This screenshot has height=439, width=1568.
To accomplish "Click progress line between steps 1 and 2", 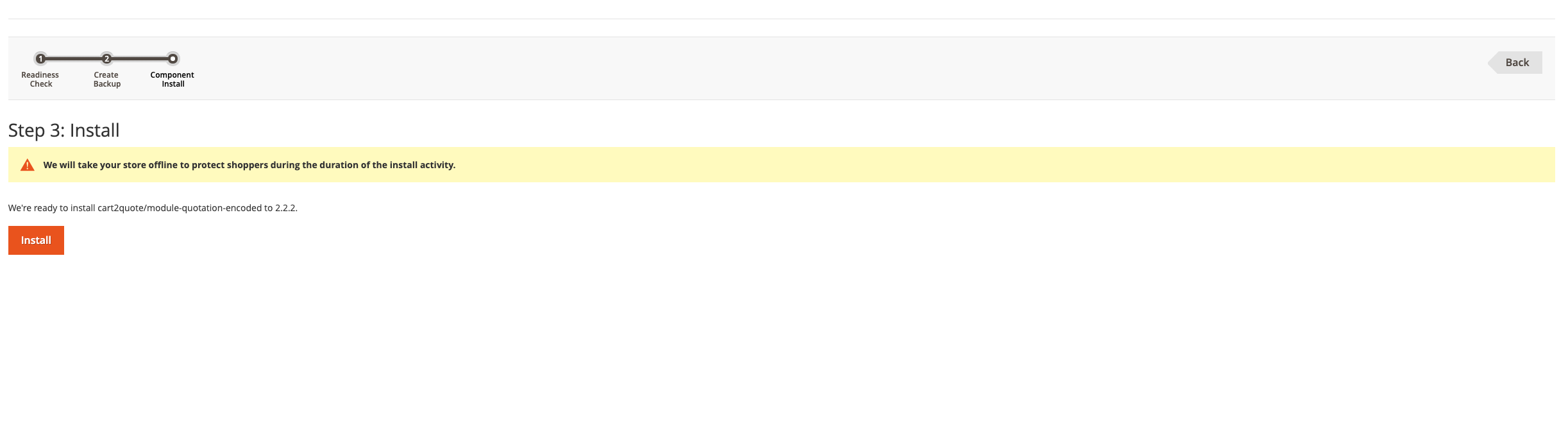I will coord(73,59).
